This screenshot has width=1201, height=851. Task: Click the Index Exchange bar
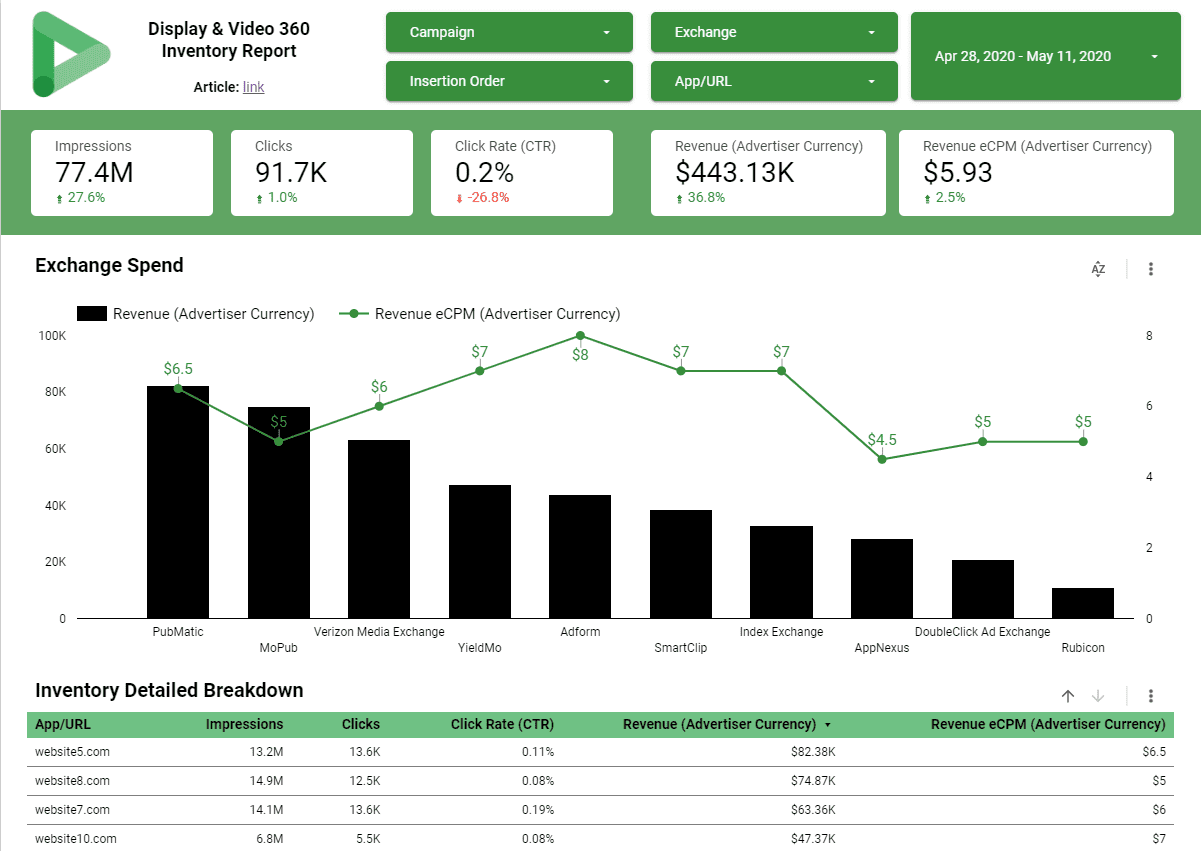point(781,572)
